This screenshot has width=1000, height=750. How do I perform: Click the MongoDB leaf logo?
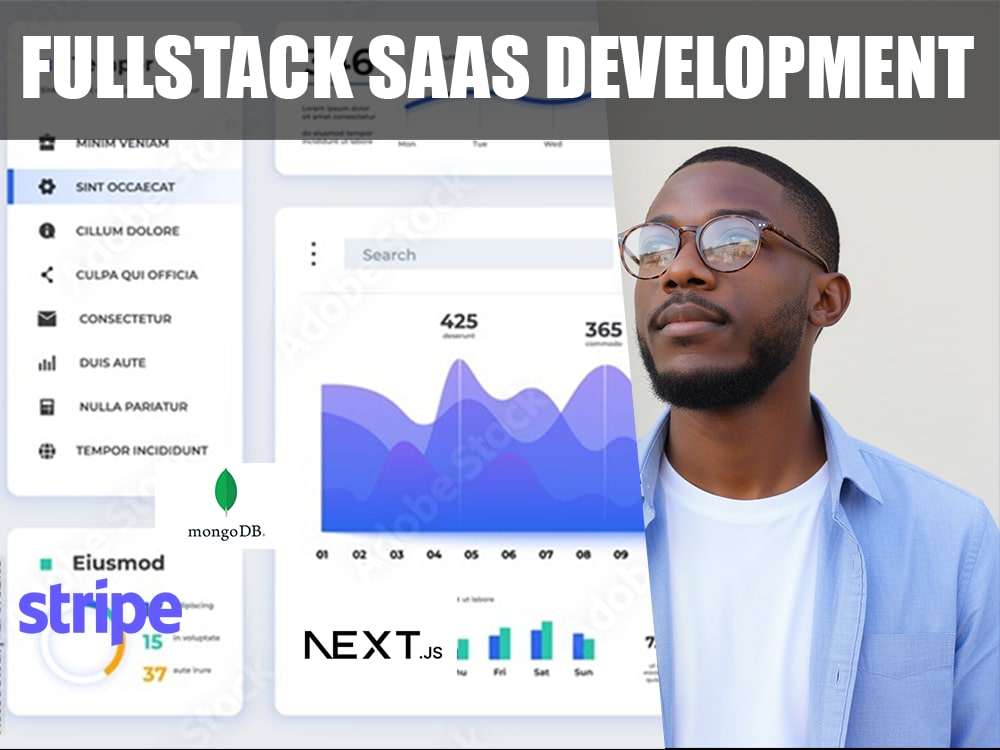(x=226, y=491)
